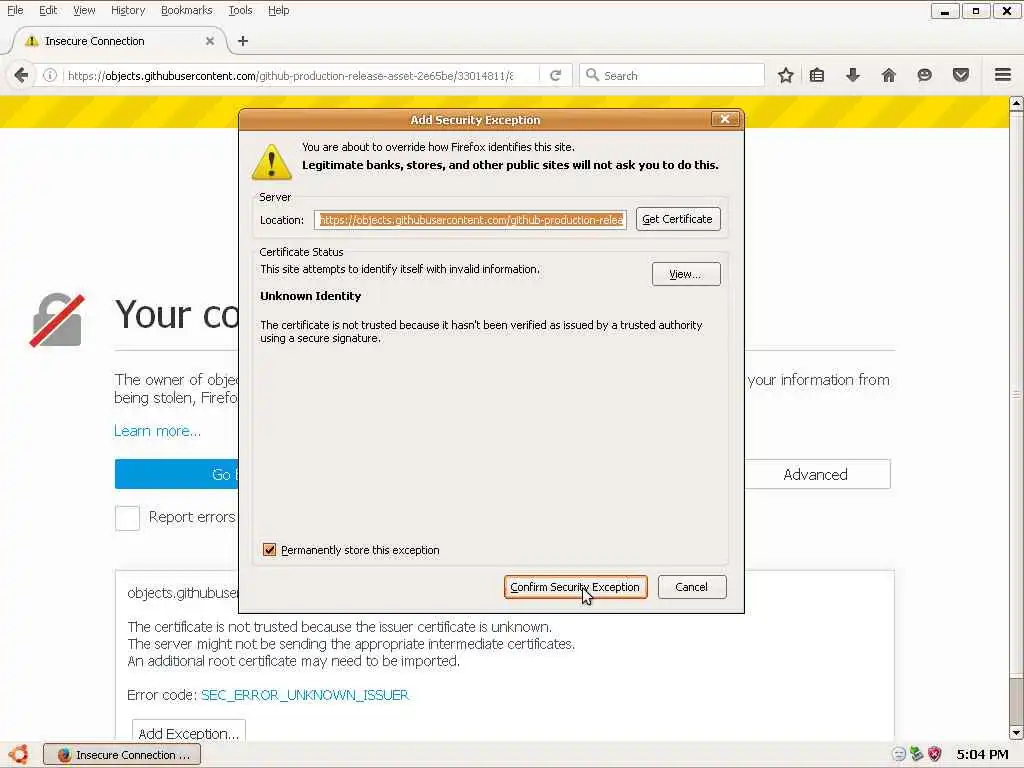The width and height of the screenshot is (1024, 768).
Task: Open the File menu
Action: (15, 10)
